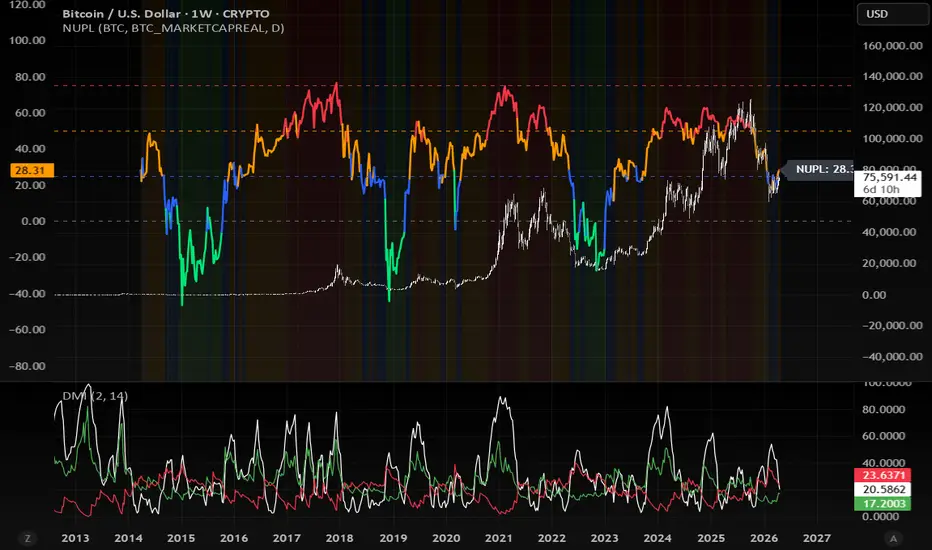Click the orange 28.31 NUPL value label
The width and height of the screenshot is (932, 550).
coord(32,171)
